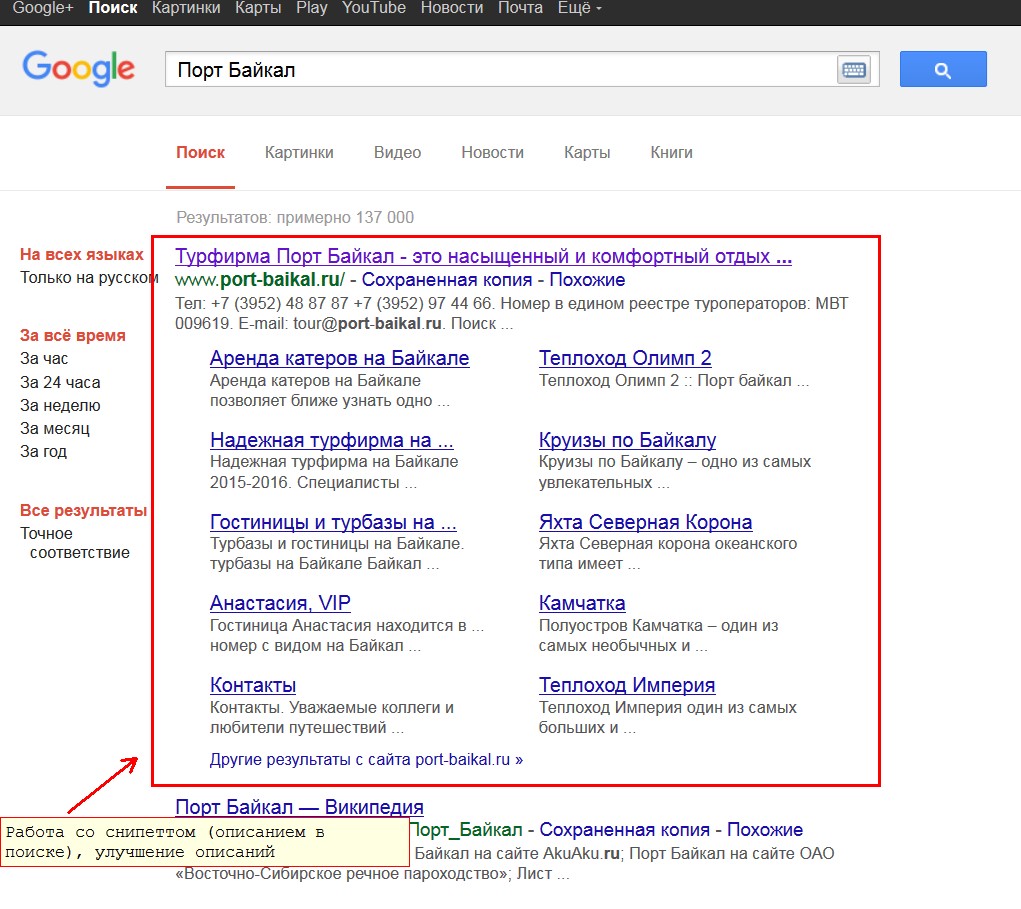The height and width of the screenshot is (909, 1021).
Task: Click the Google logo
Action: pyautogui.click(x=78, y=68)
